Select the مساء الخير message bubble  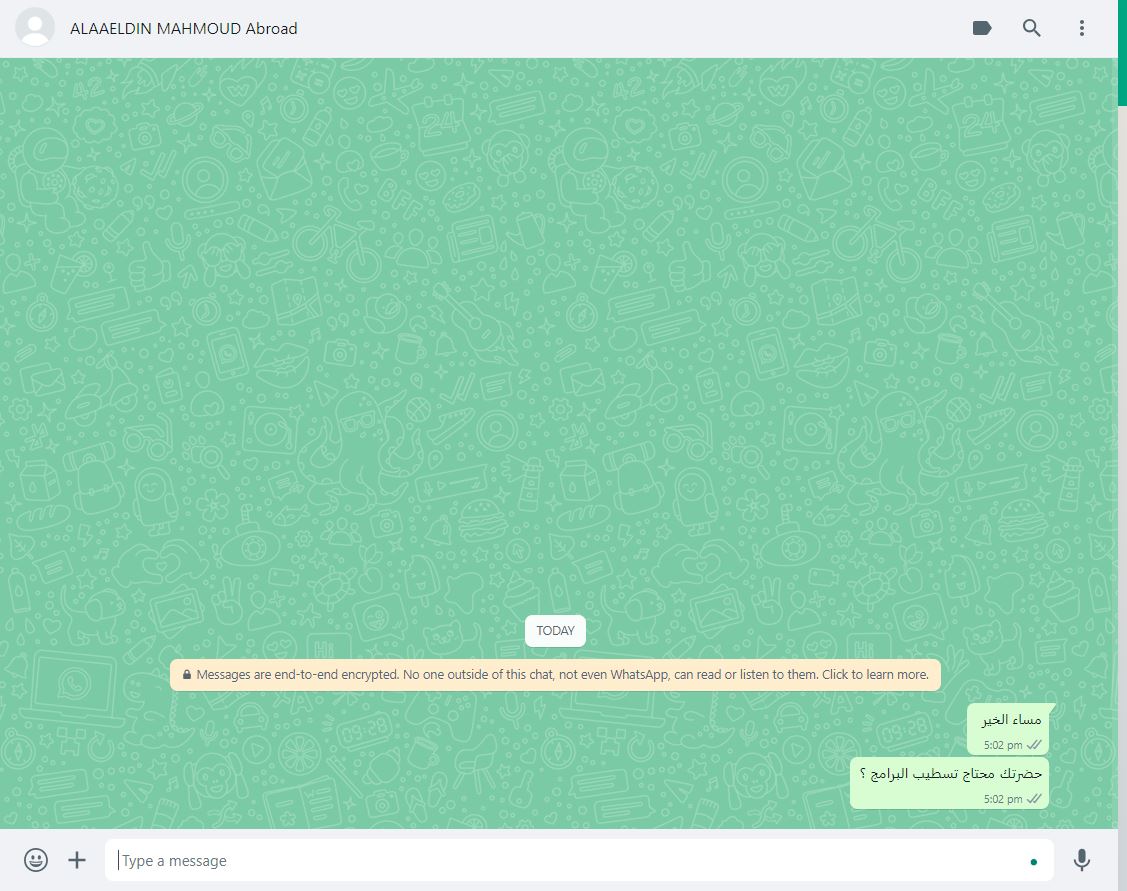pos(1008,729)
